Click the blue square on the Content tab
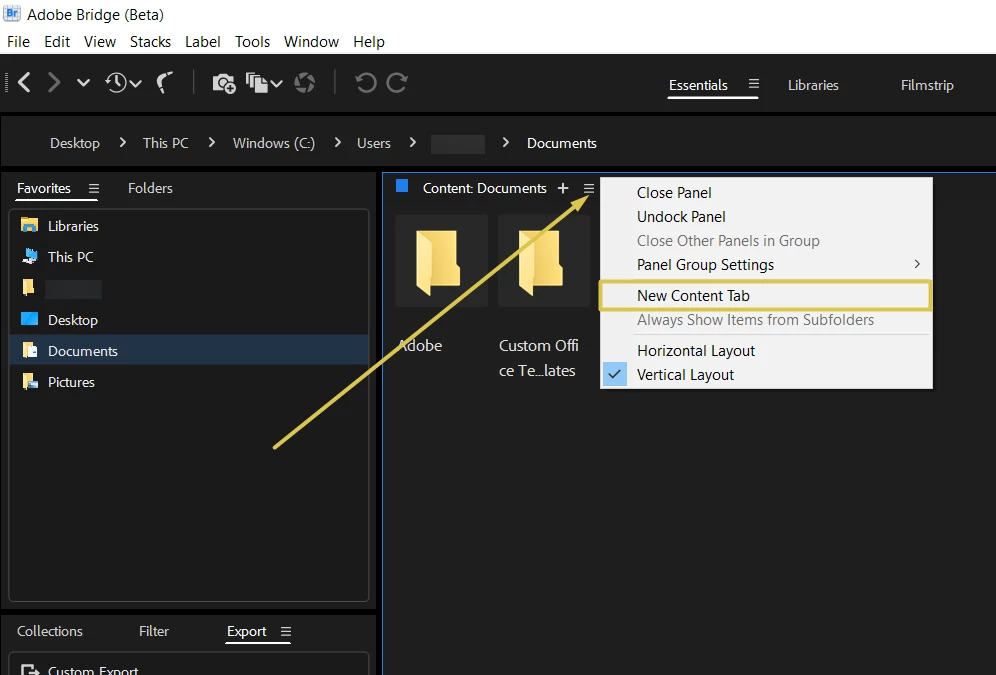This screenshot has height=675, width=996. 402,186
